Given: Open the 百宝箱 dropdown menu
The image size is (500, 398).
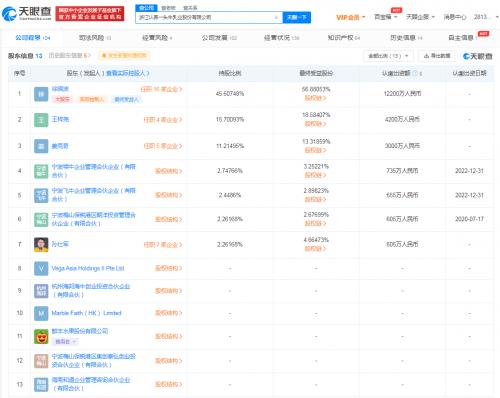Looking at the screenshot, I should click(x=386, y=17).
